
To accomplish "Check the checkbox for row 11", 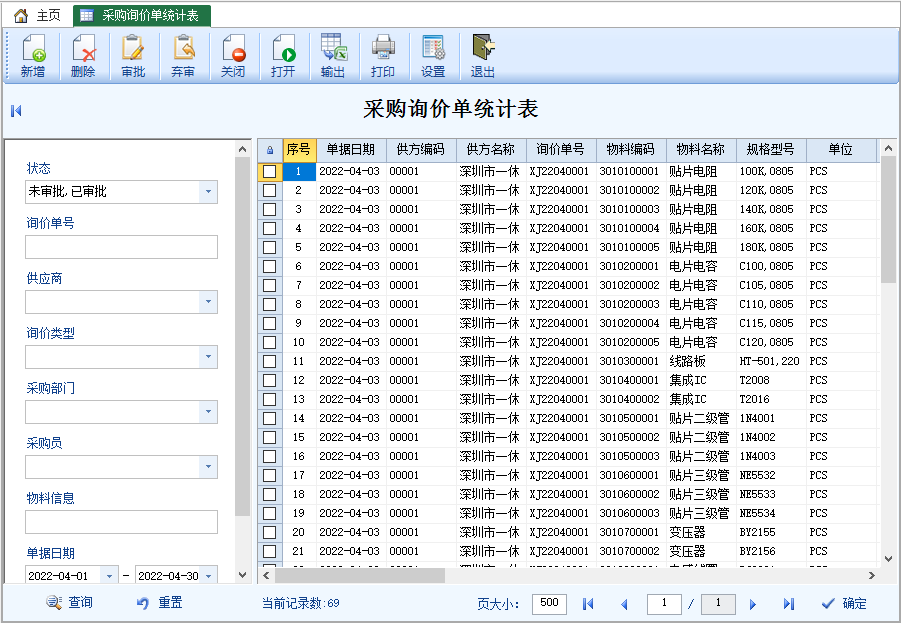I will click(269, 361).
